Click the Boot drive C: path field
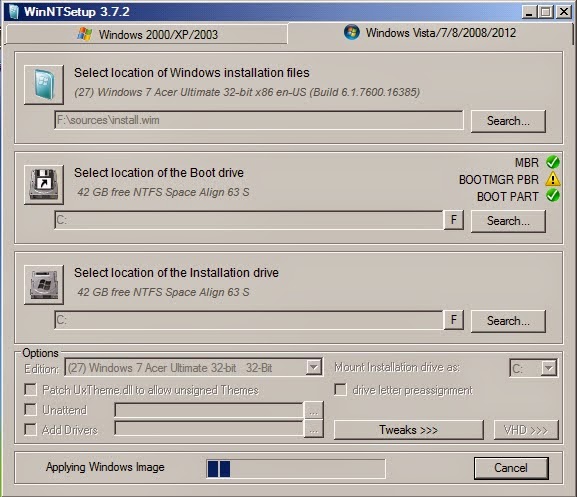This screenshot has width=577, height=497. coord(248,220)
